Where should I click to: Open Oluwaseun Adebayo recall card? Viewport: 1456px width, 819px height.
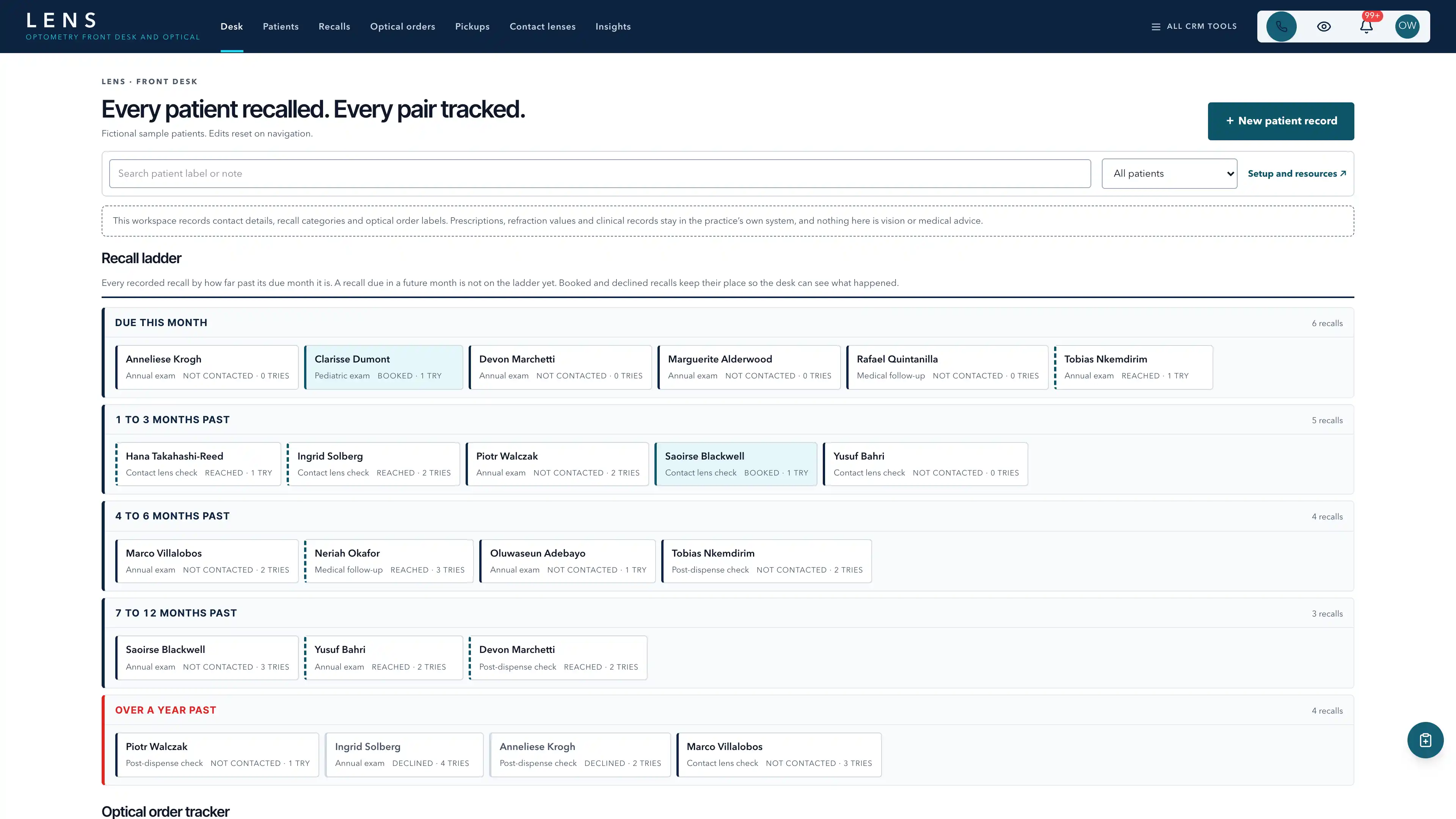(x=568, y=561)
